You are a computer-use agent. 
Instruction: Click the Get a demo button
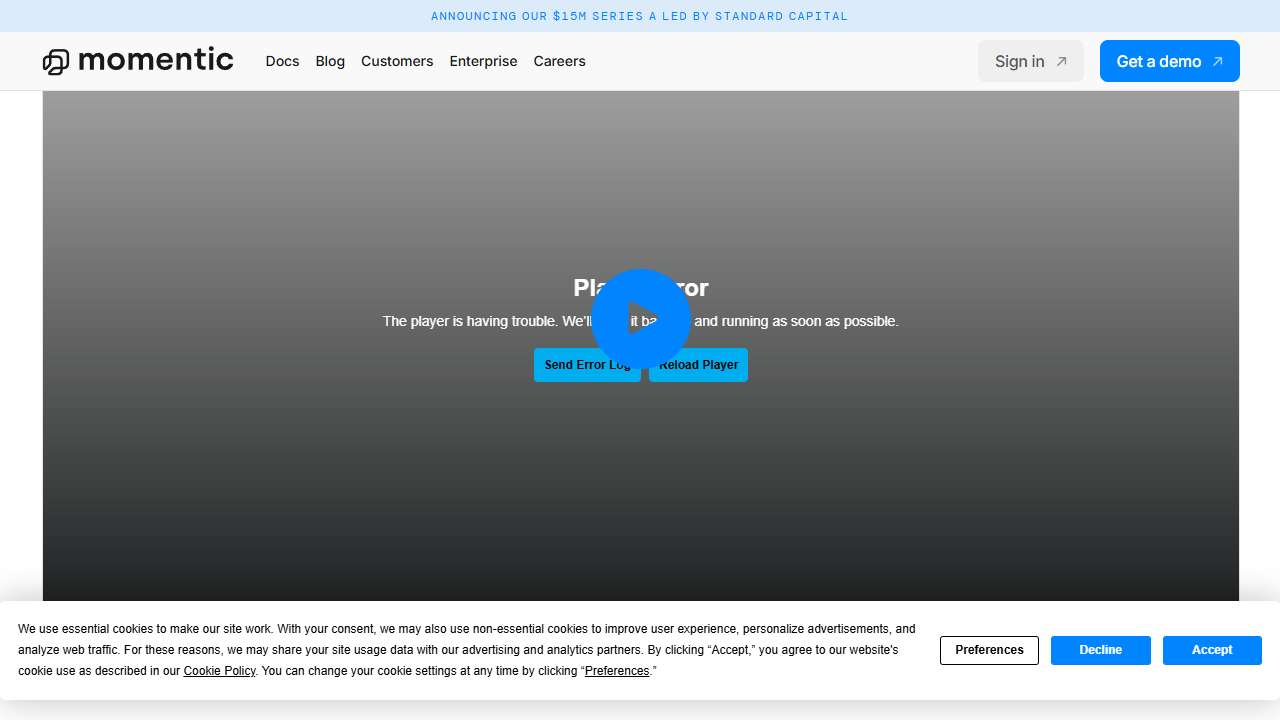pyautogui.click(x=1170, y=61)
